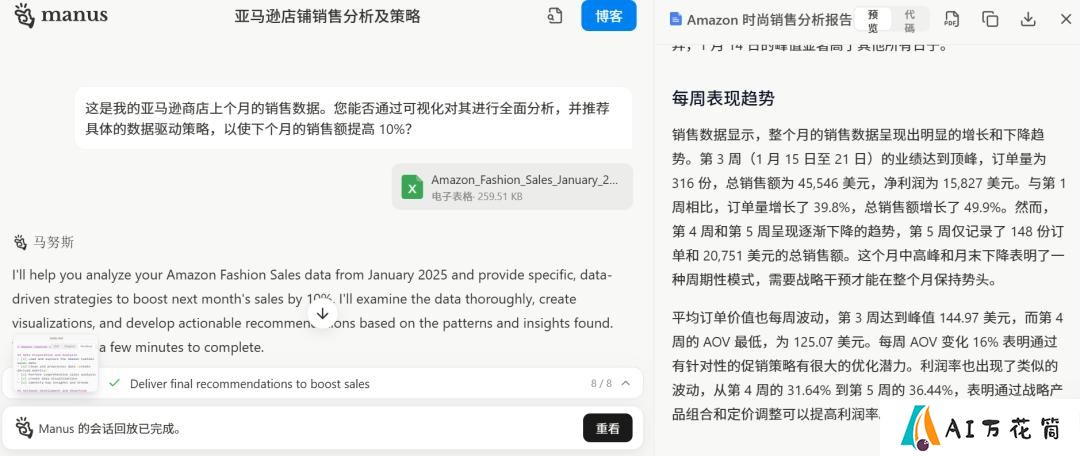
Task: Copy report with the duplicate icon
Action: tap(990, 19)
